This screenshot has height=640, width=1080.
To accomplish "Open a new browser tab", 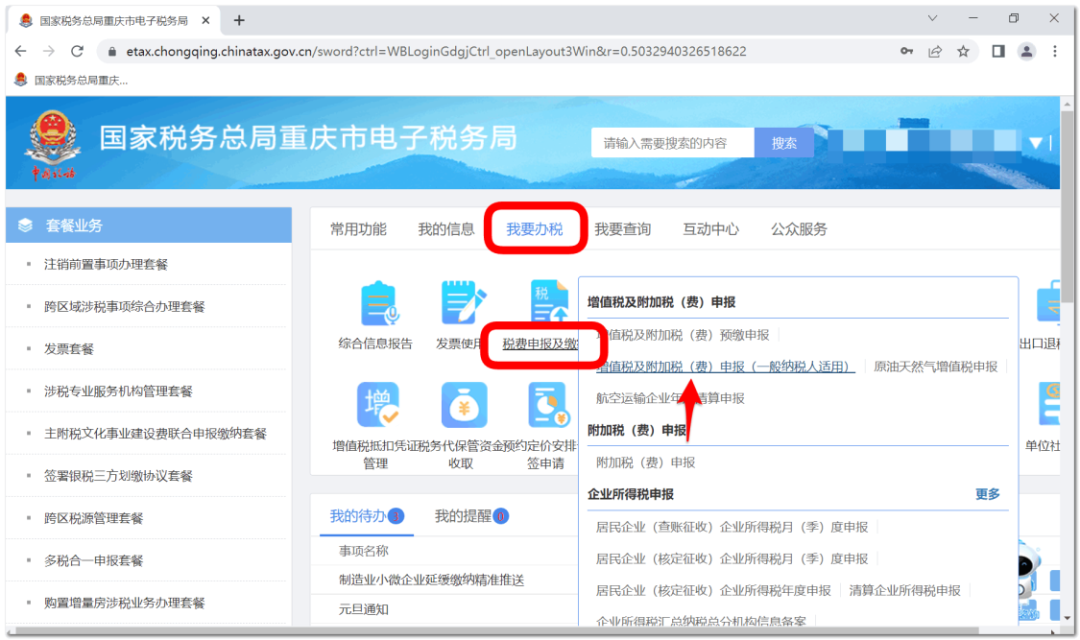I will coord(239,21).
